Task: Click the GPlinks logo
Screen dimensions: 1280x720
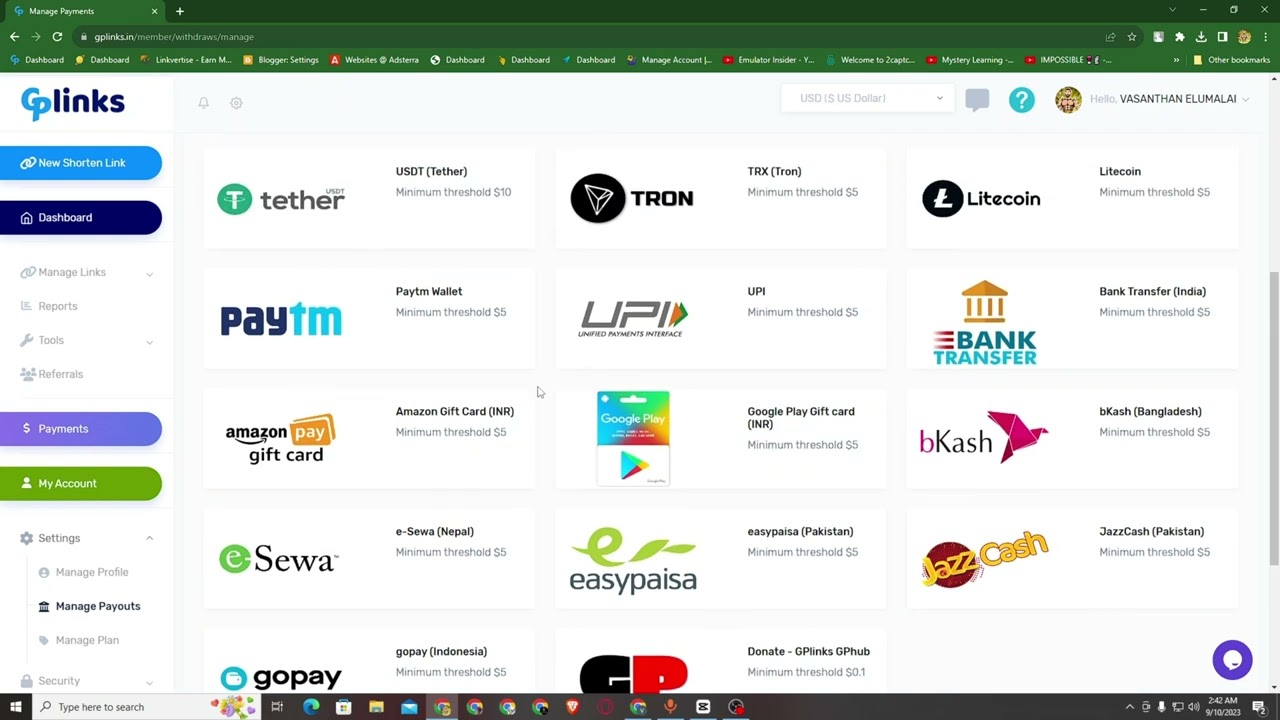Action: click(73, 102)
